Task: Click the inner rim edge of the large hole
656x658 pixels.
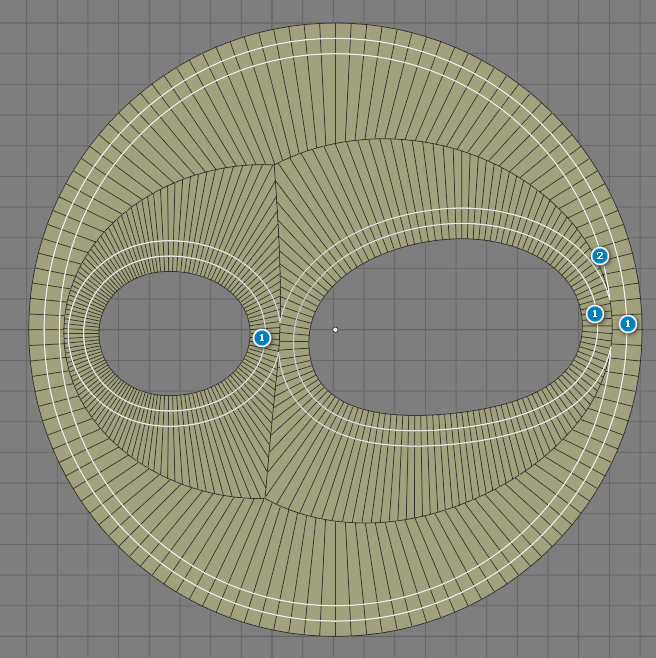Action: click(440, 240)
